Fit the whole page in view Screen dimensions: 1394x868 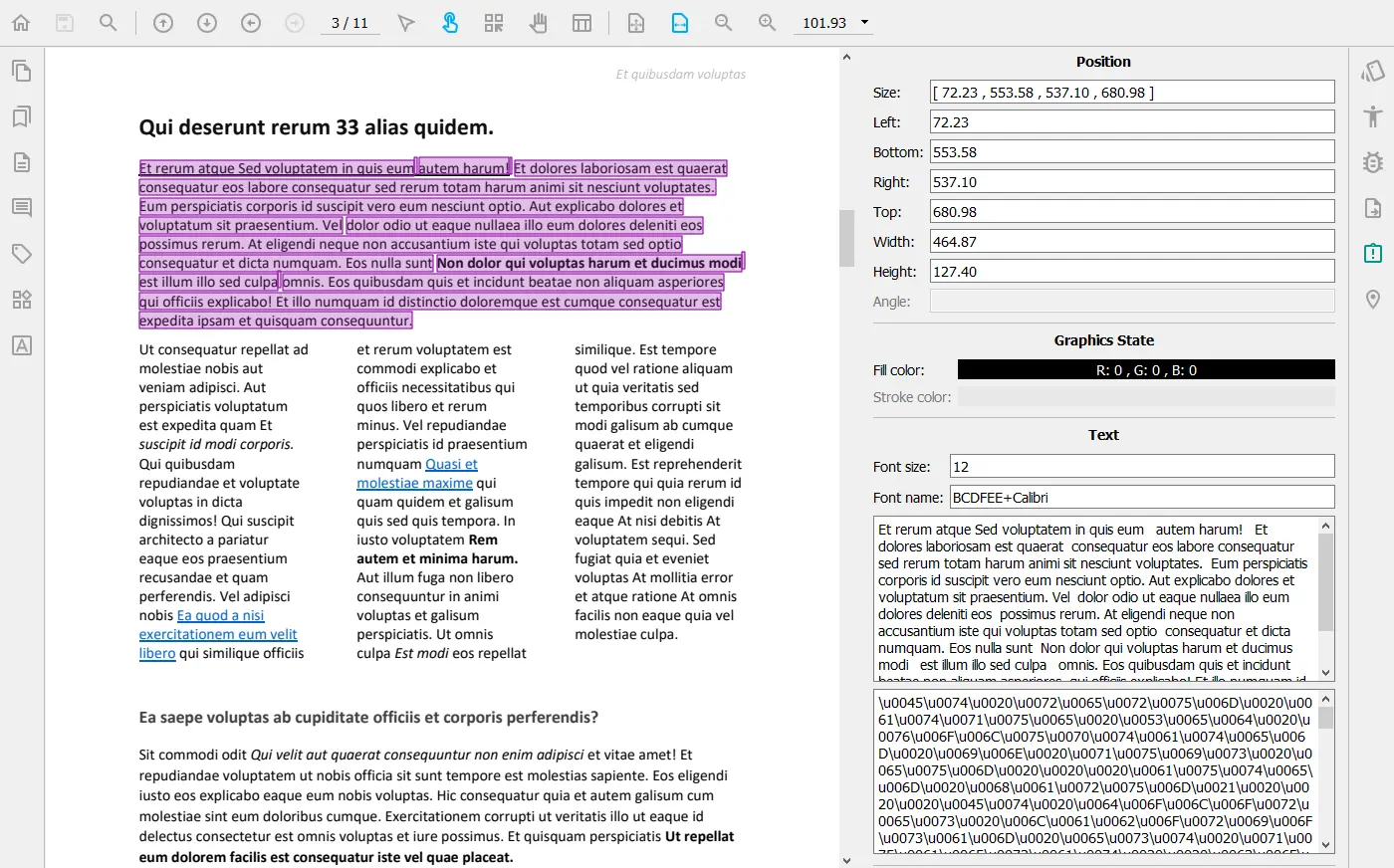click(636, 23)
